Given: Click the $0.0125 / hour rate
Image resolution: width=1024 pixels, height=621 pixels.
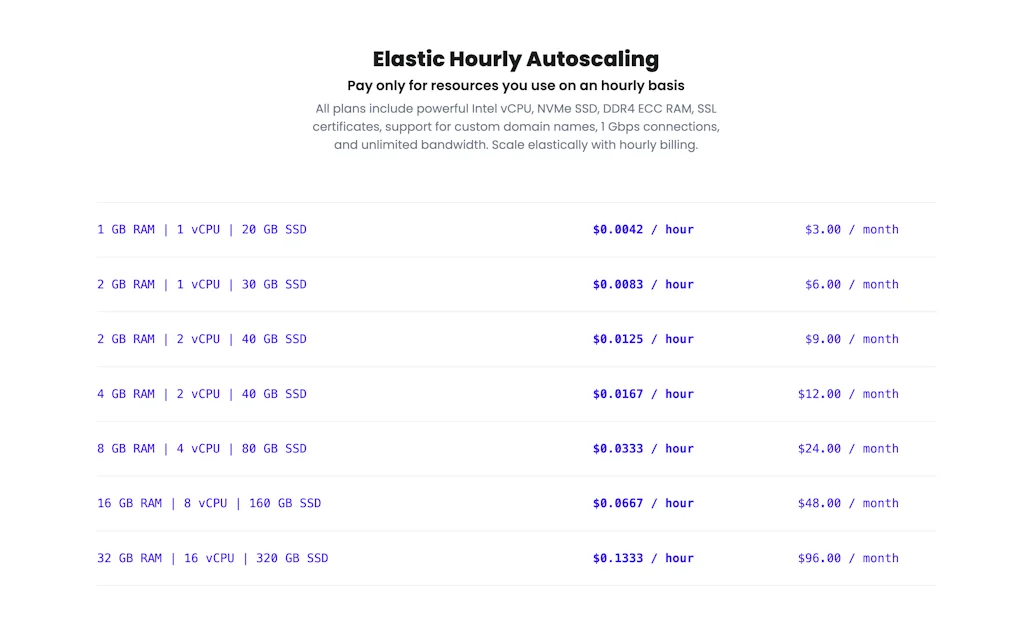Looking at the screenshot, I should 643,339.
